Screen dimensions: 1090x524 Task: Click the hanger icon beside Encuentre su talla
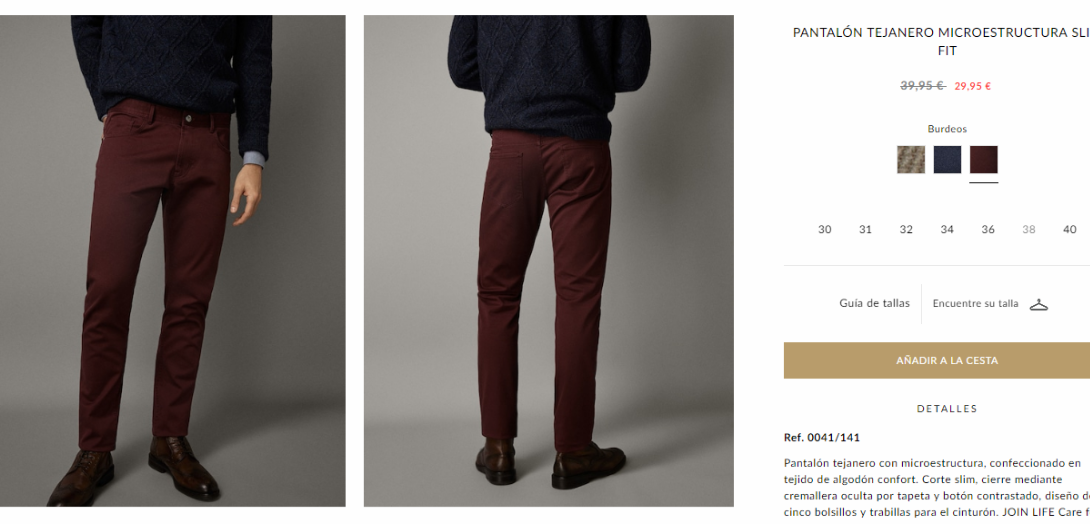1039,304
